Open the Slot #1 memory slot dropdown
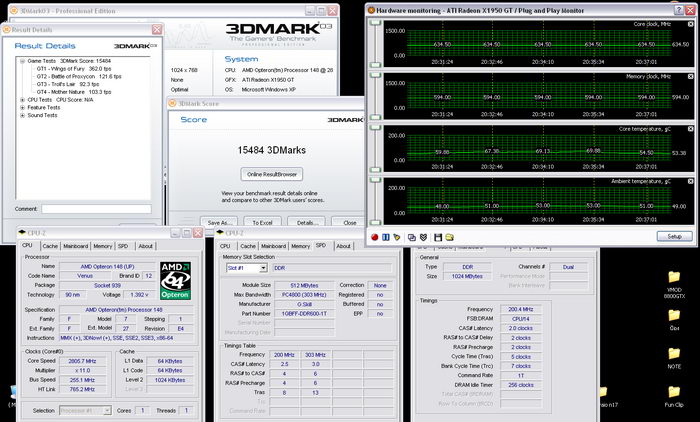The height and width of the screenshot is (422, 700). click(263, 268)
